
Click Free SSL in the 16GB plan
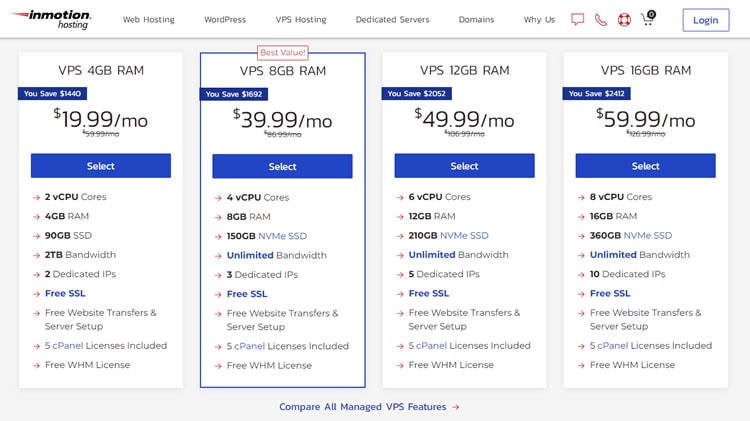click(610, 293)
